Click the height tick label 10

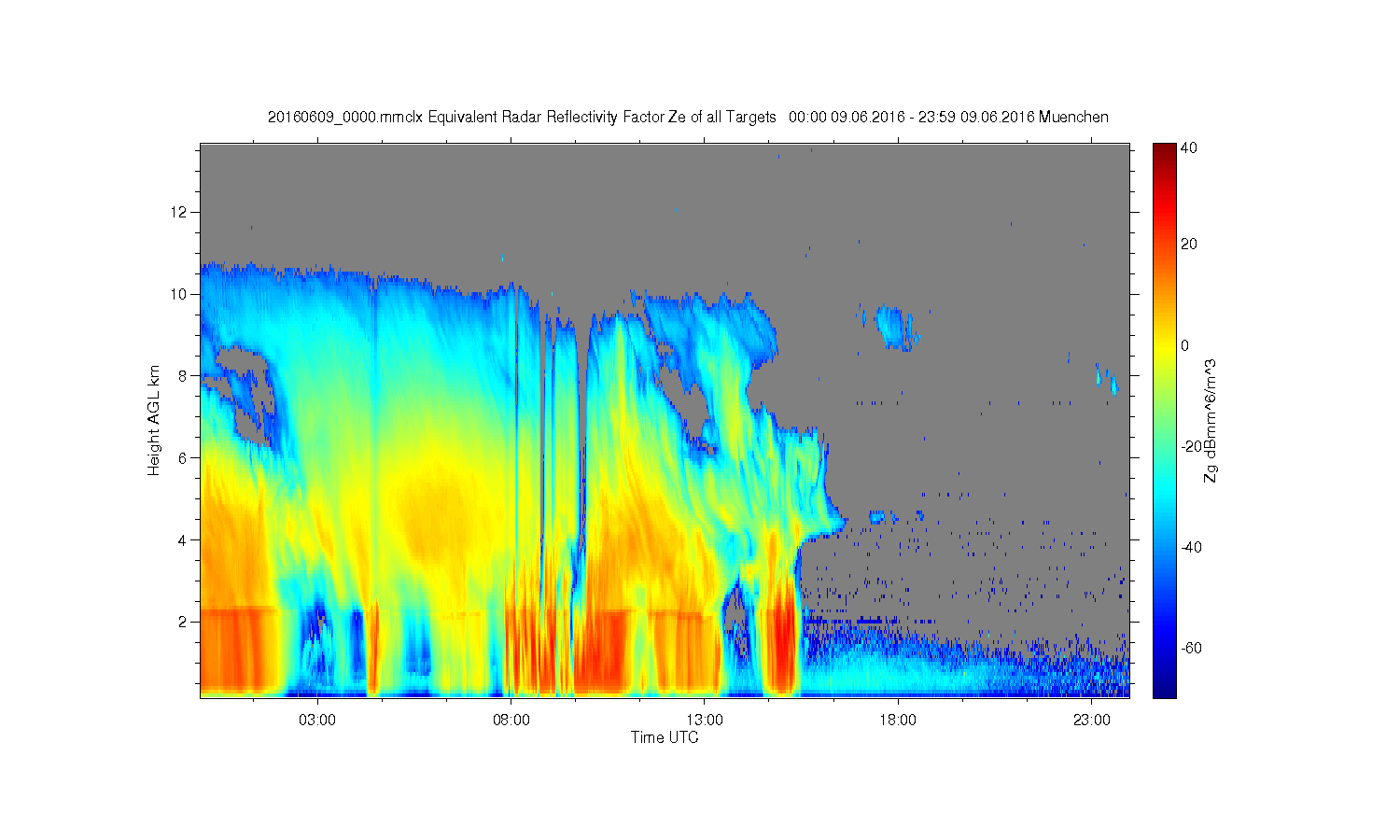pyautogui.click(x=180, y=294)
